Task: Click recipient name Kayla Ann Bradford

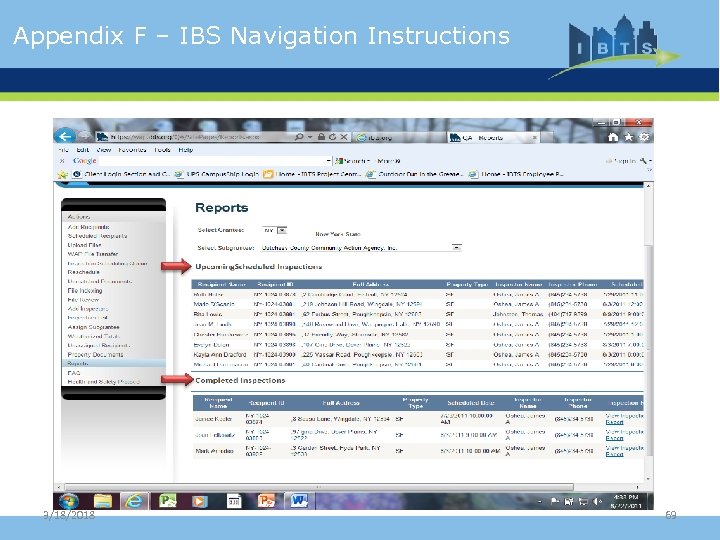Action: pyautogui.click(x=220, y=355)
